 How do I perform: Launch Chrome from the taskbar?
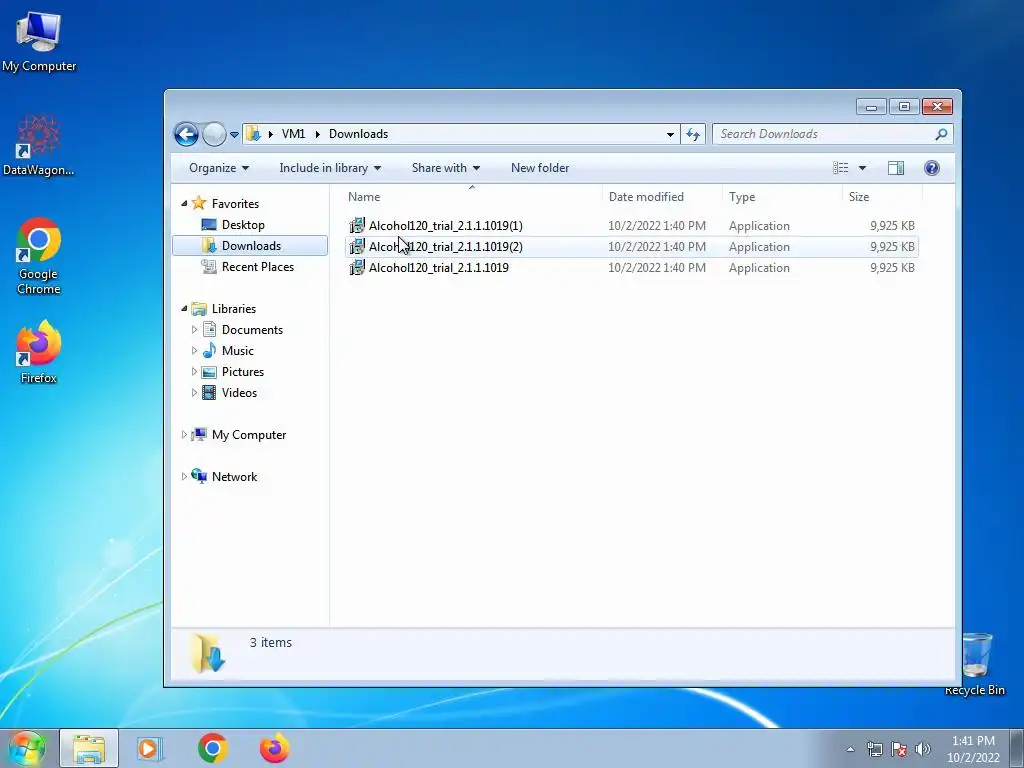tap(213, 748)
